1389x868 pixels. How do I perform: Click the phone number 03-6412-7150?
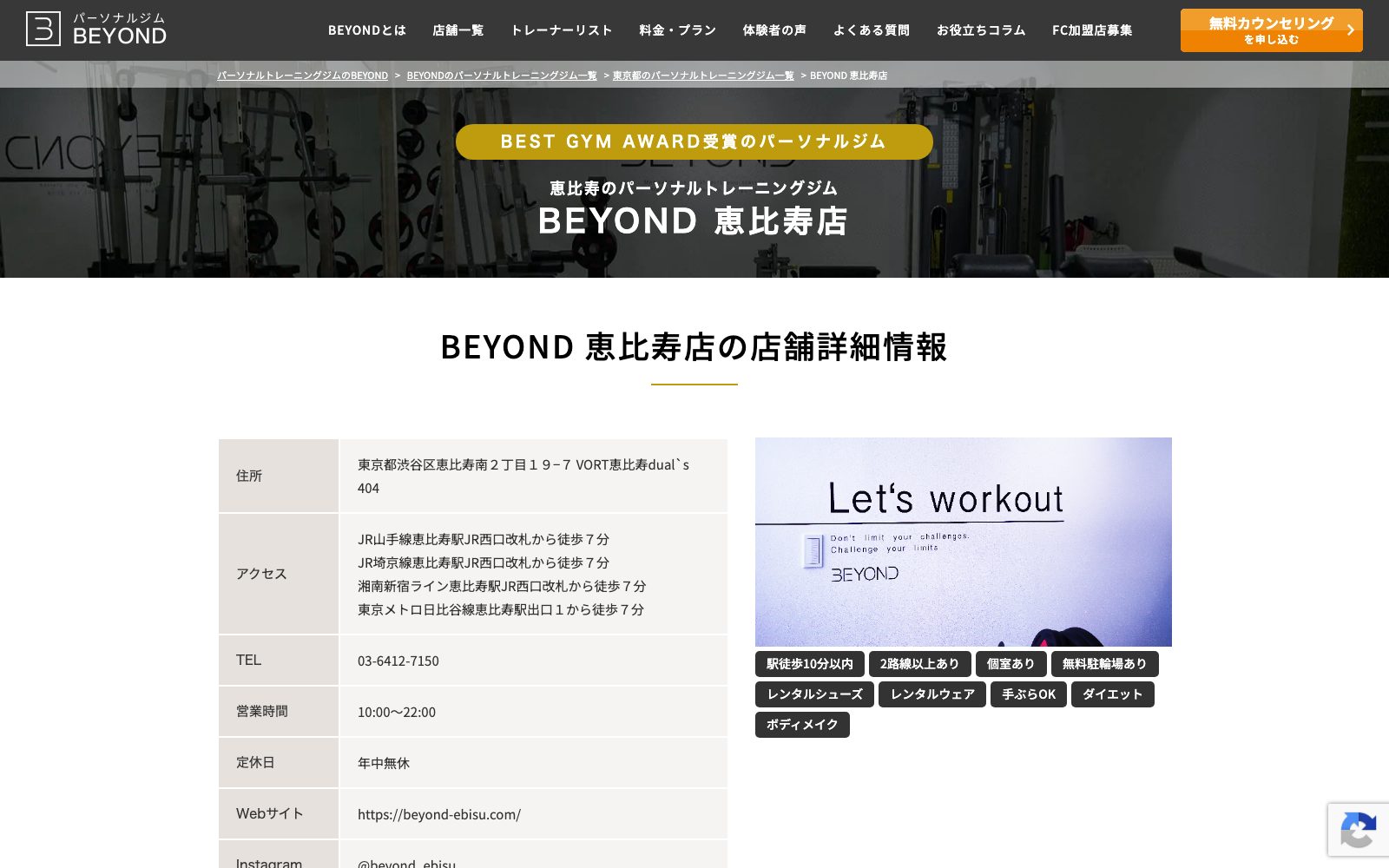click(398, 661)
